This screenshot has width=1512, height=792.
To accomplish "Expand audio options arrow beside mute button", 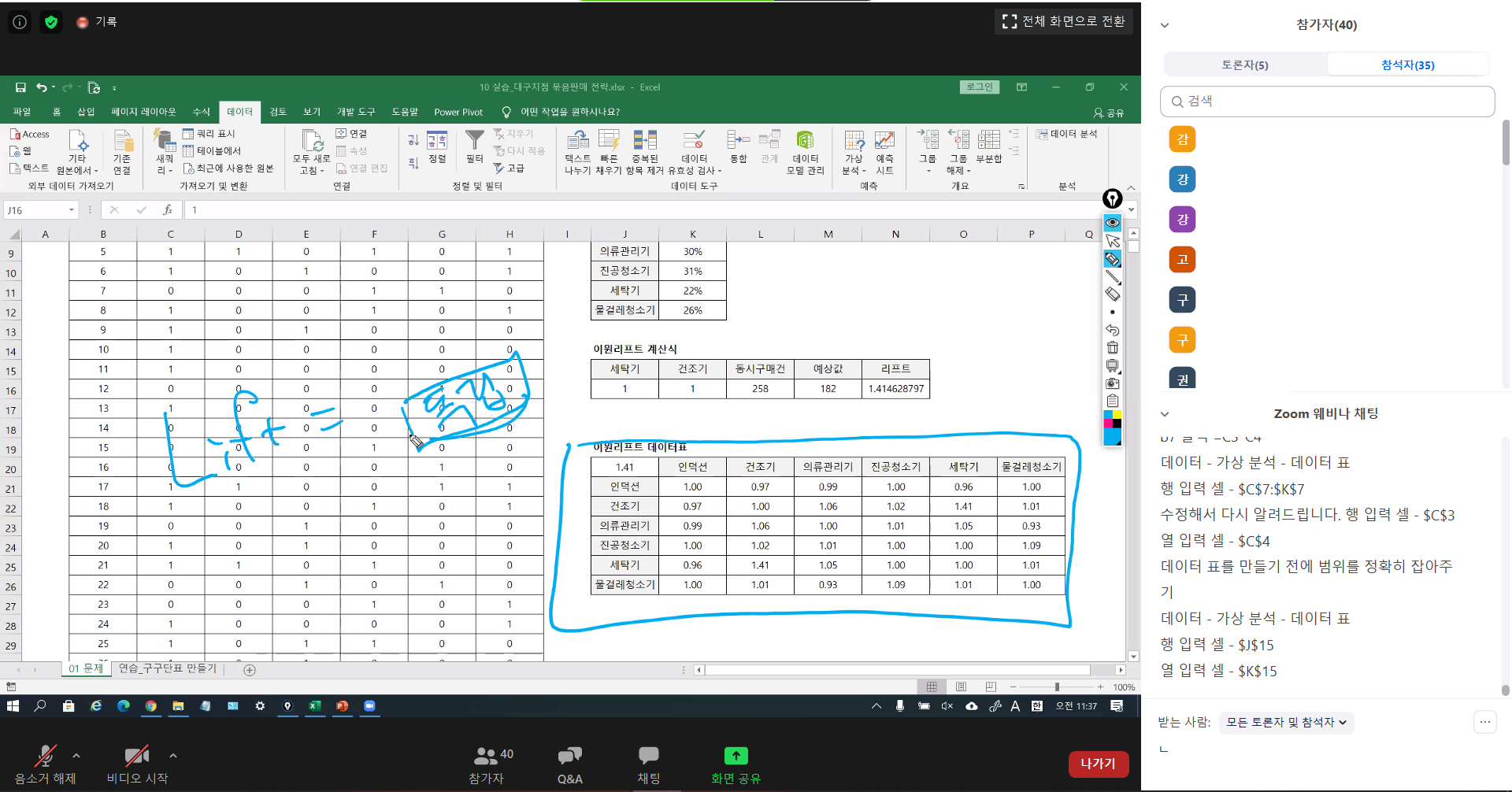I will point(76,756).
